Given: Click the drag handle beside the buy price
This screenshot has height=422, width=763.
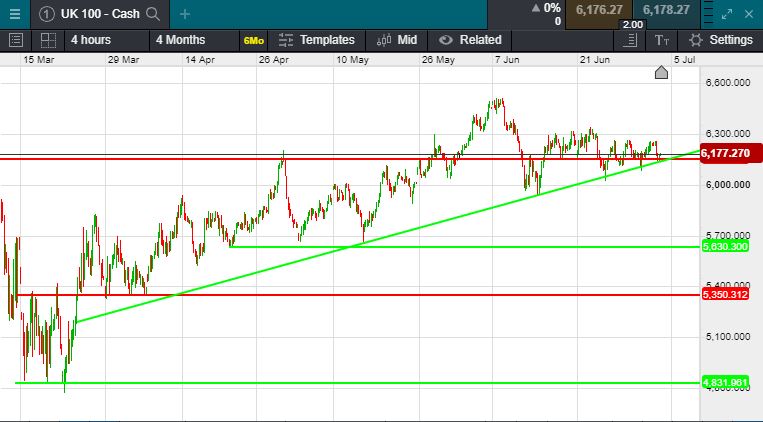Looking at the screenshot, I should 708,14.
